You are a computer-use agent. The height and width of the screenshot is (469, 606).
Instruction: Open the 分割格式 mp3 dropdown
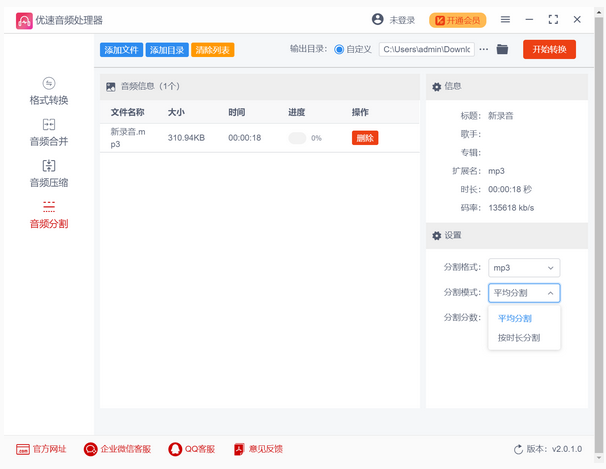[x=524, y=268]
